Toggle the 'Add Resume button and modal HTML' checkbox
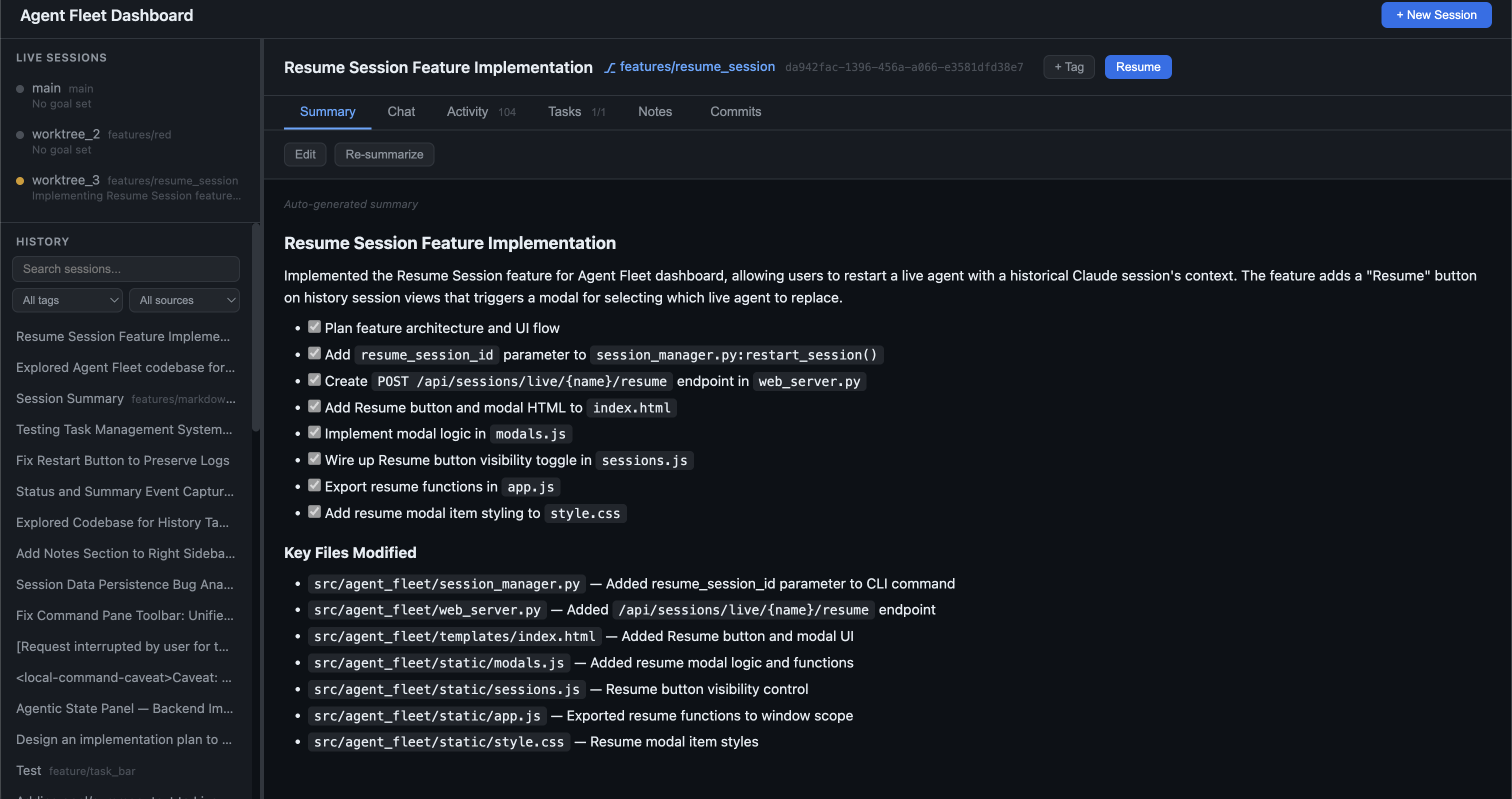Viewport: 1512px width, 799px height. [314, 406]
